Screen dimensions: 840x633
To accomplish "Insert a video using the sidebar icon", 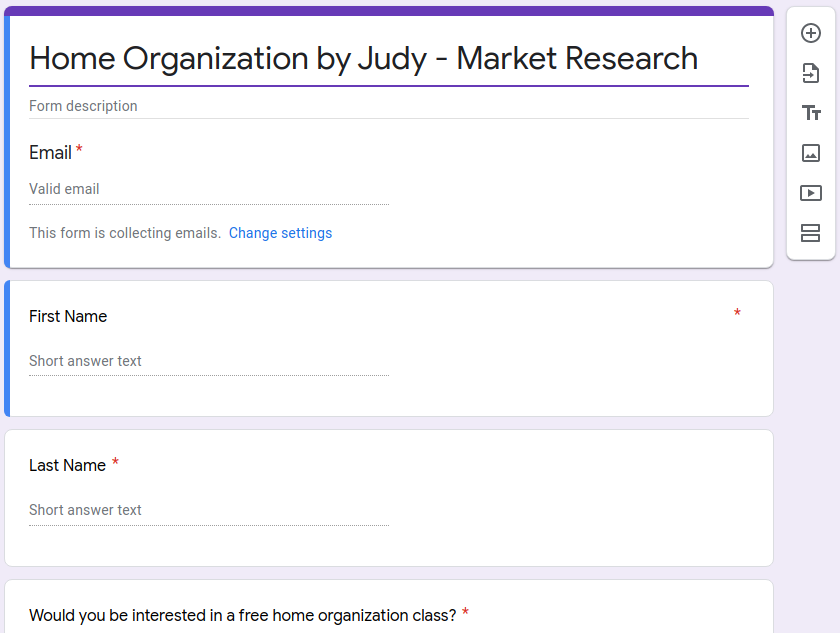I will (x=811, y=193).
